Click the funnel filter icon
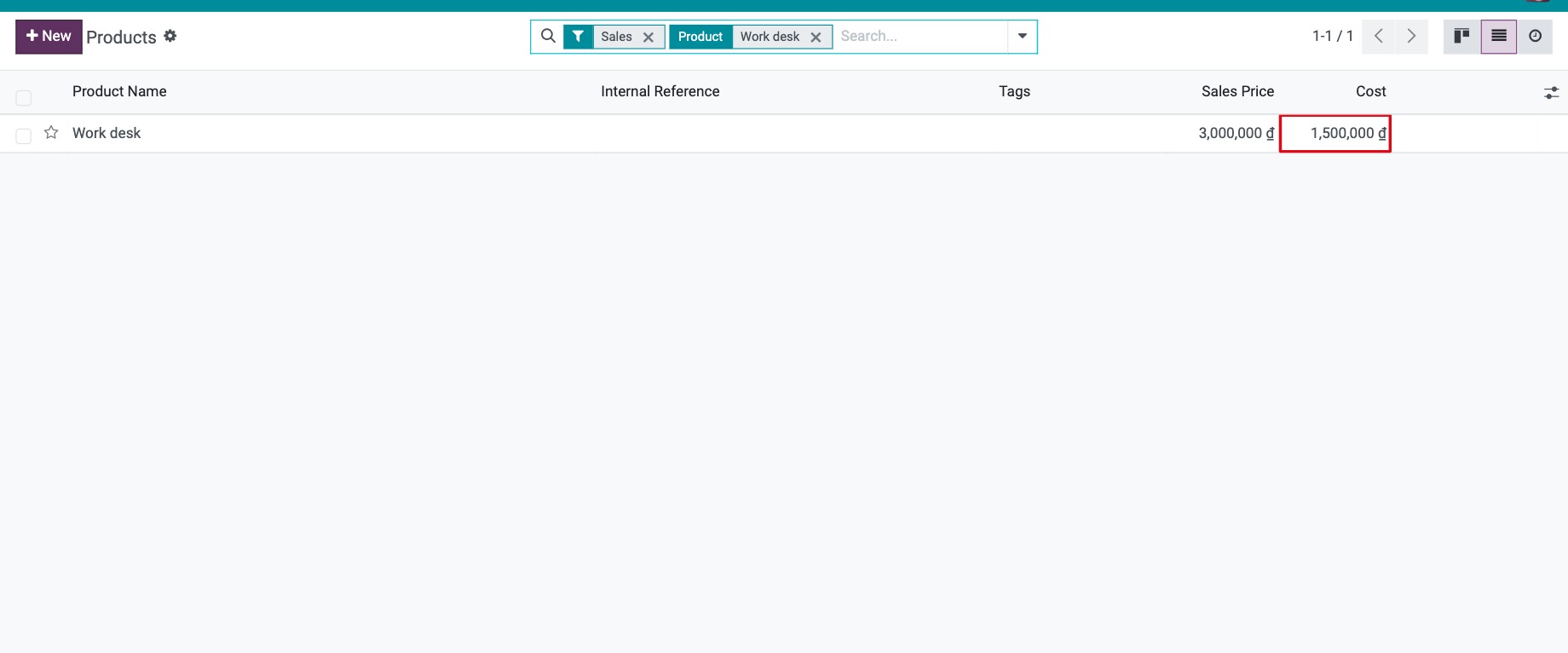This screenshot has width=1568, height=653. pyautogui.click(x=578, y=37)
